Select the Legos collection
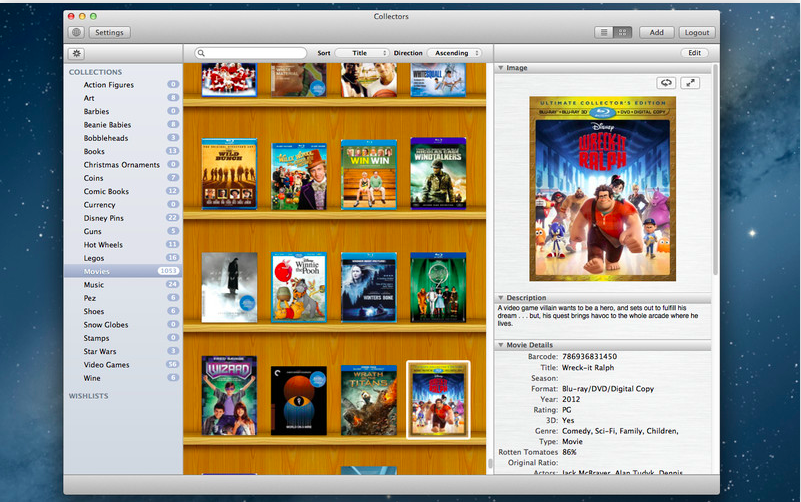 [x=123, y=258]
